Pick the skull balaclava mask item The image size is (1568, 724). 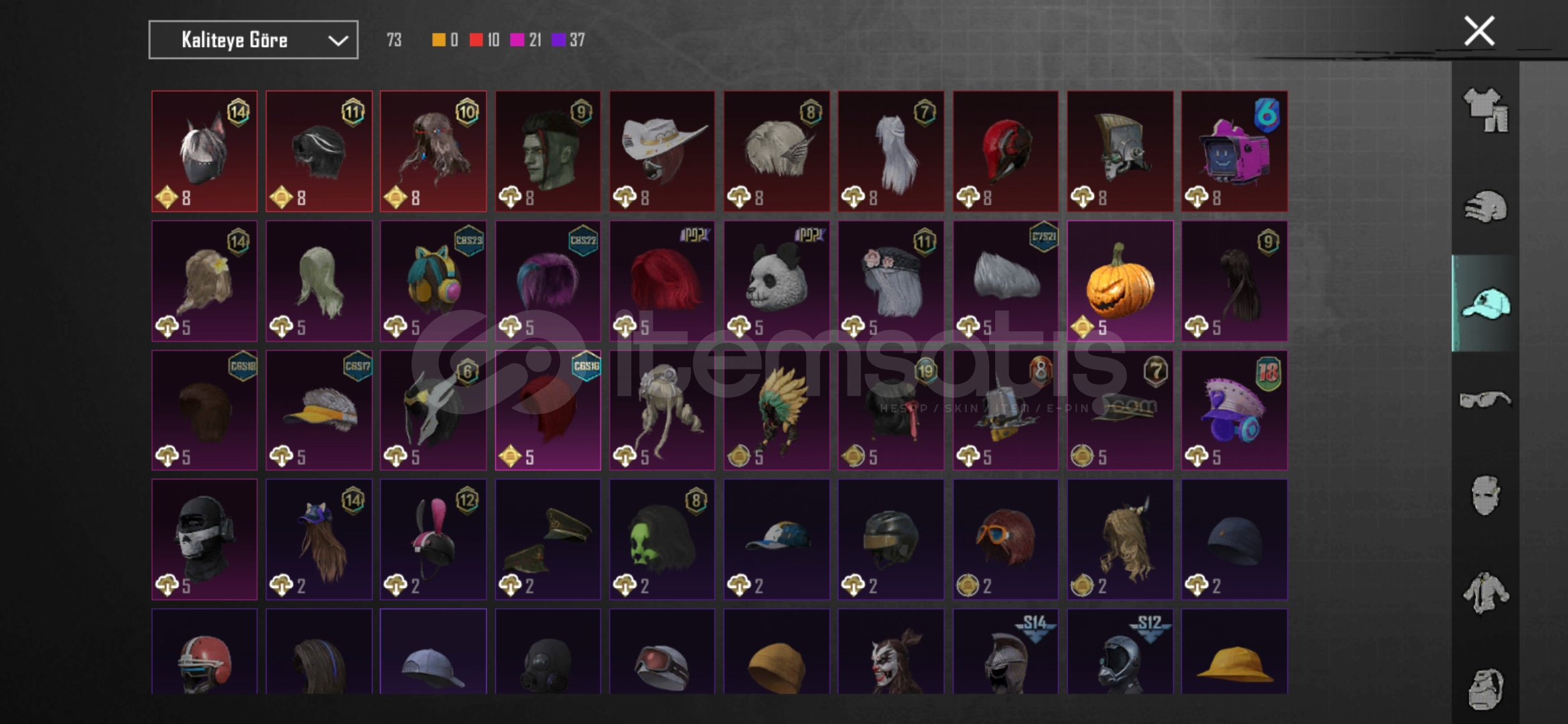tap(204, 539)
